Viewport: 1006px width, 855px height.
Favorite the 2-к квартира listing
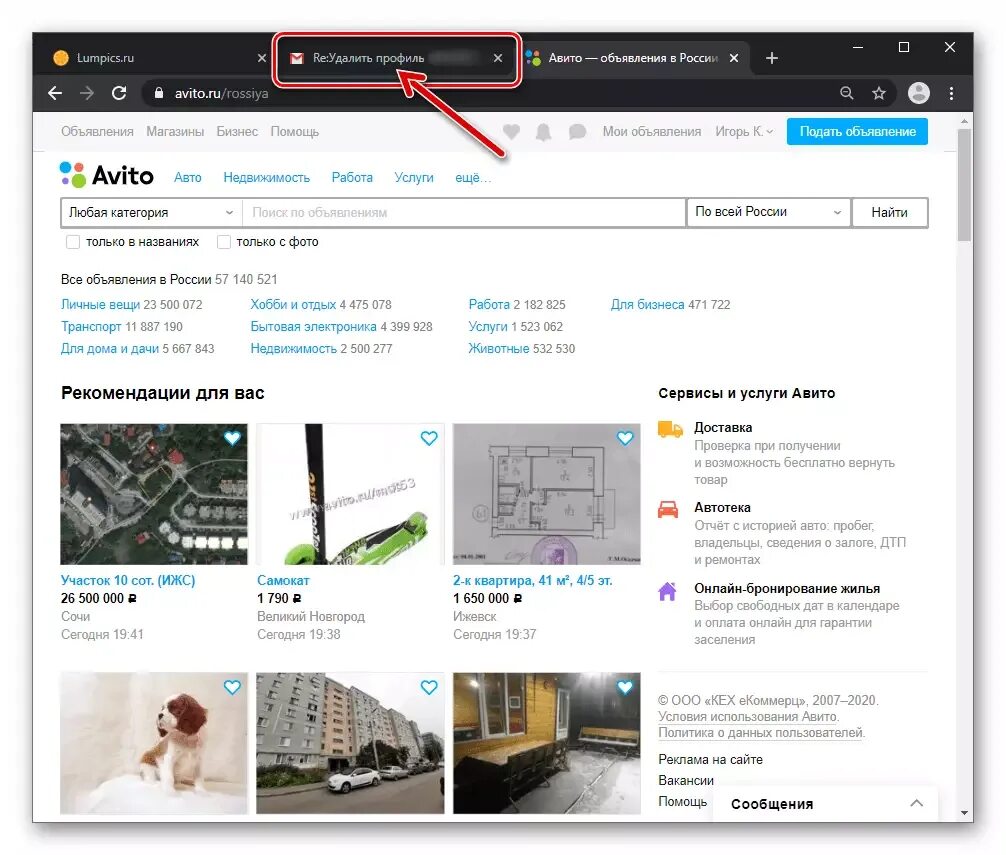[625, 438]
